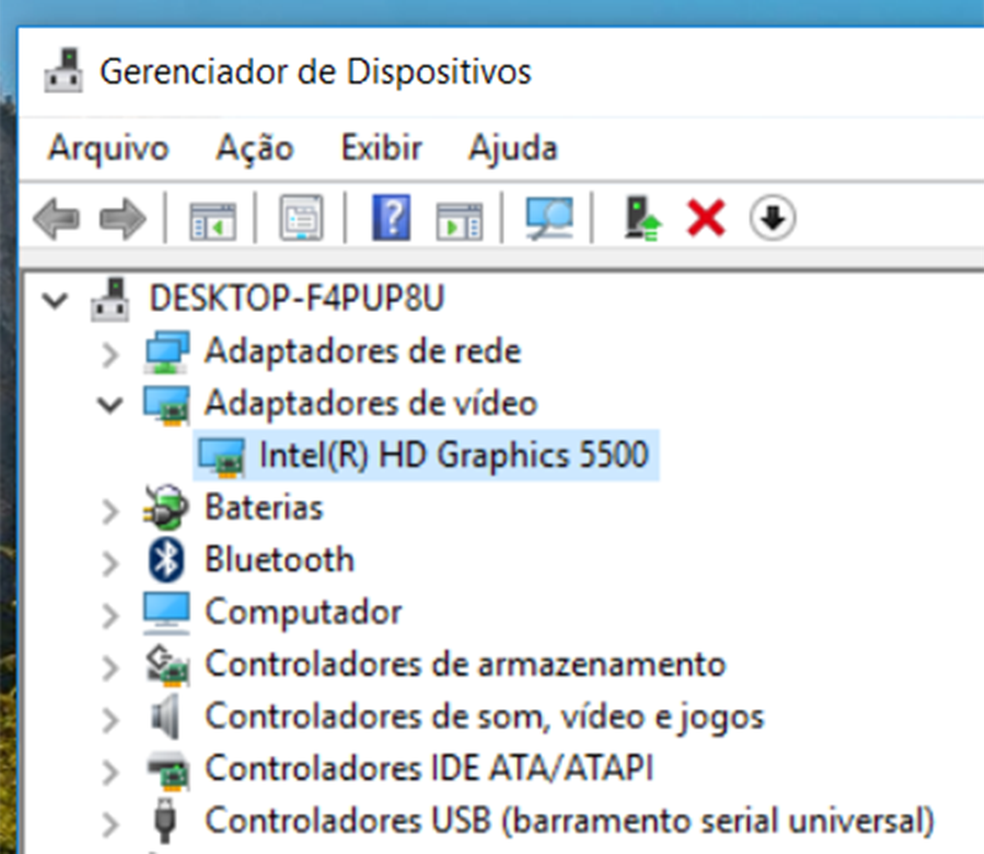
Task: Select Intel(R) HD Graphics 5500 device
Action: point(454,455)
